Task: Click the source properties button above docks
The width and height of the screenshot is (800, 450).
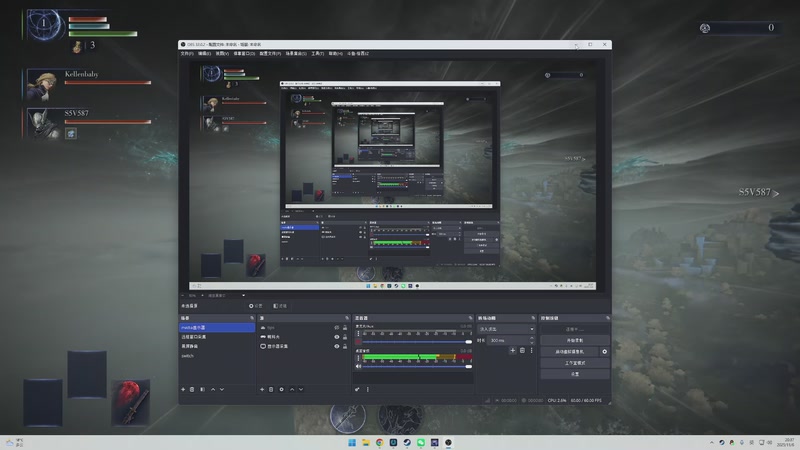Action: pyautogui.click(x=256, y=306)
